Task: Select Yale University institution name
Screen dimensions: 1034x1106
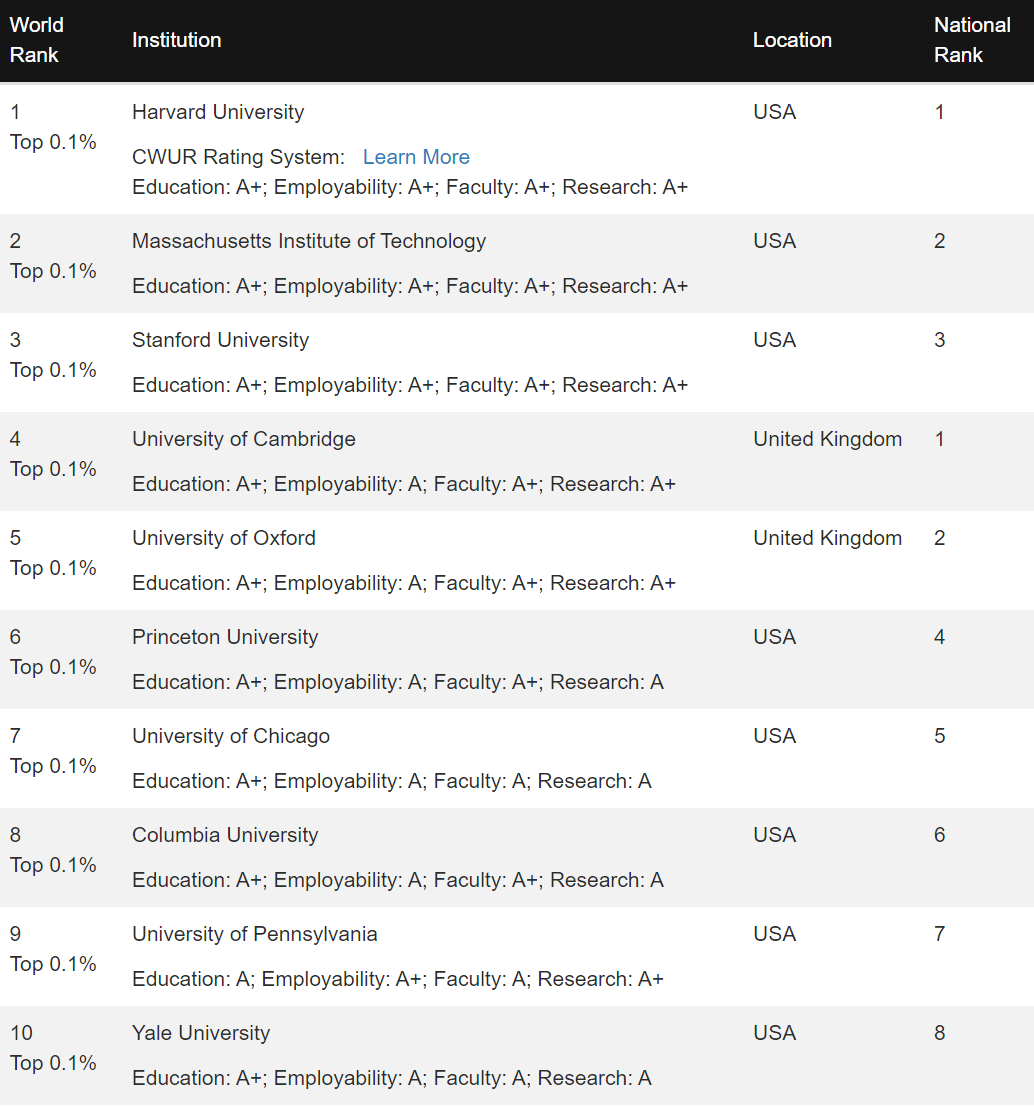Action: point(201,1033)
